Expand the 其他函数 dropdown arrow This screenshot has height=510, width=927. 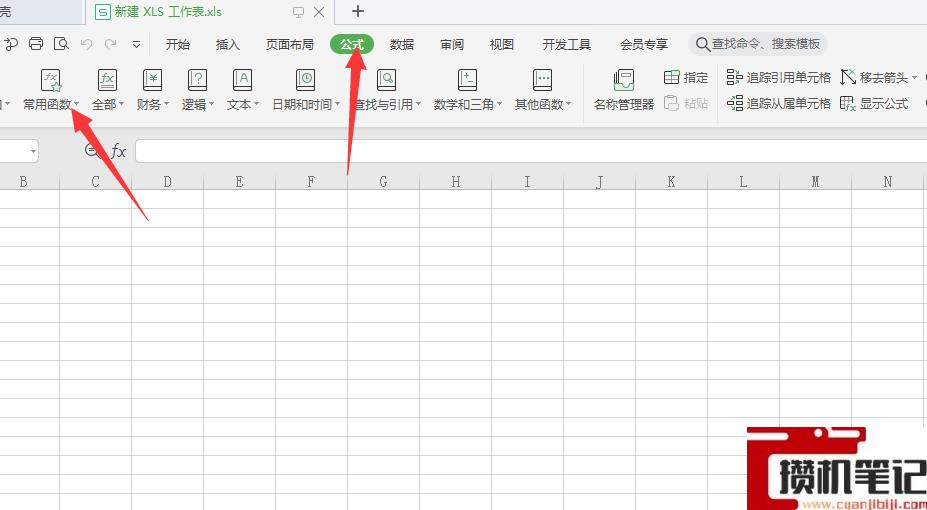[569, 105]
